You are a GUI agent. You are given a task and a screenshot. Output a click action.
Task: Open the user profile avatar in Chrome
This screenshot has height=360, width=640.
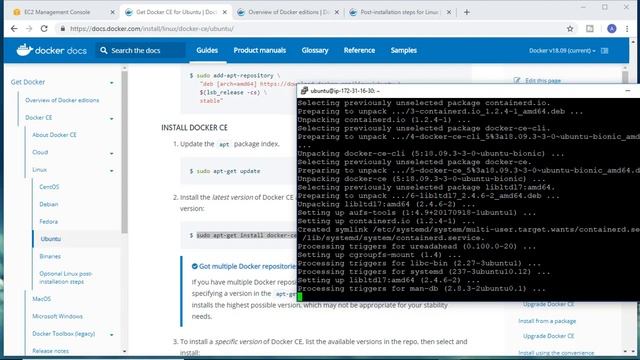click(611, 29)
